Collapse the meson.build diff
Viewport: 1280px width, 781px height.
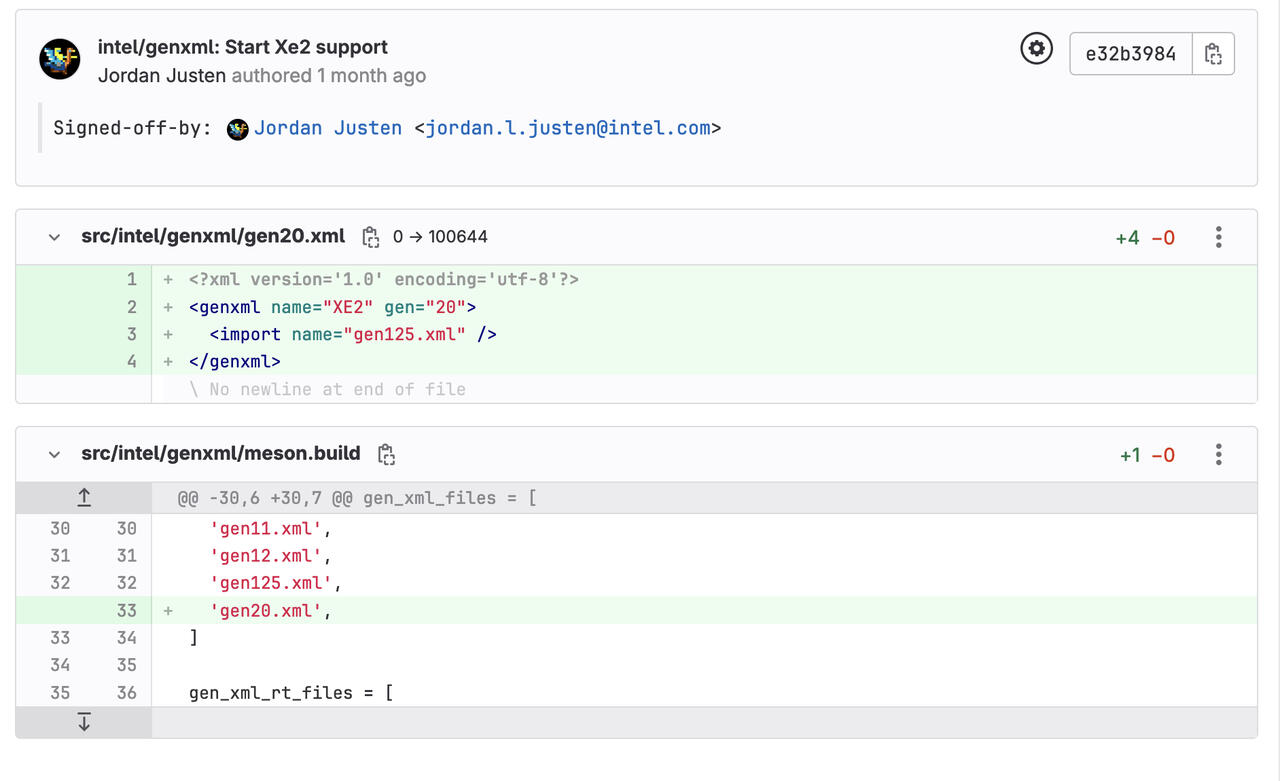coord(54,453)
